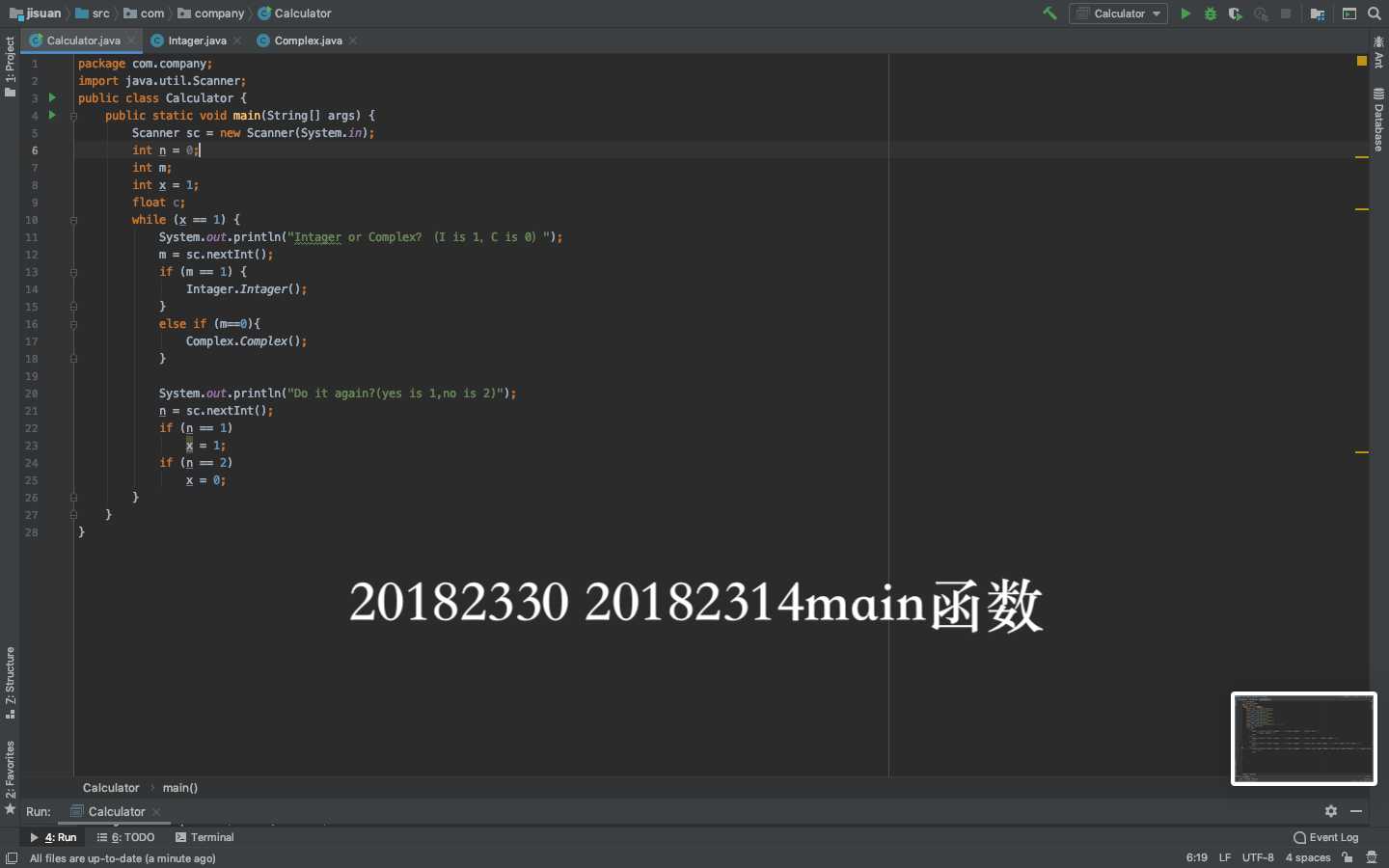1389x868 pixels.
Task: Hide the Run tool window
Action: [1356, 811]
